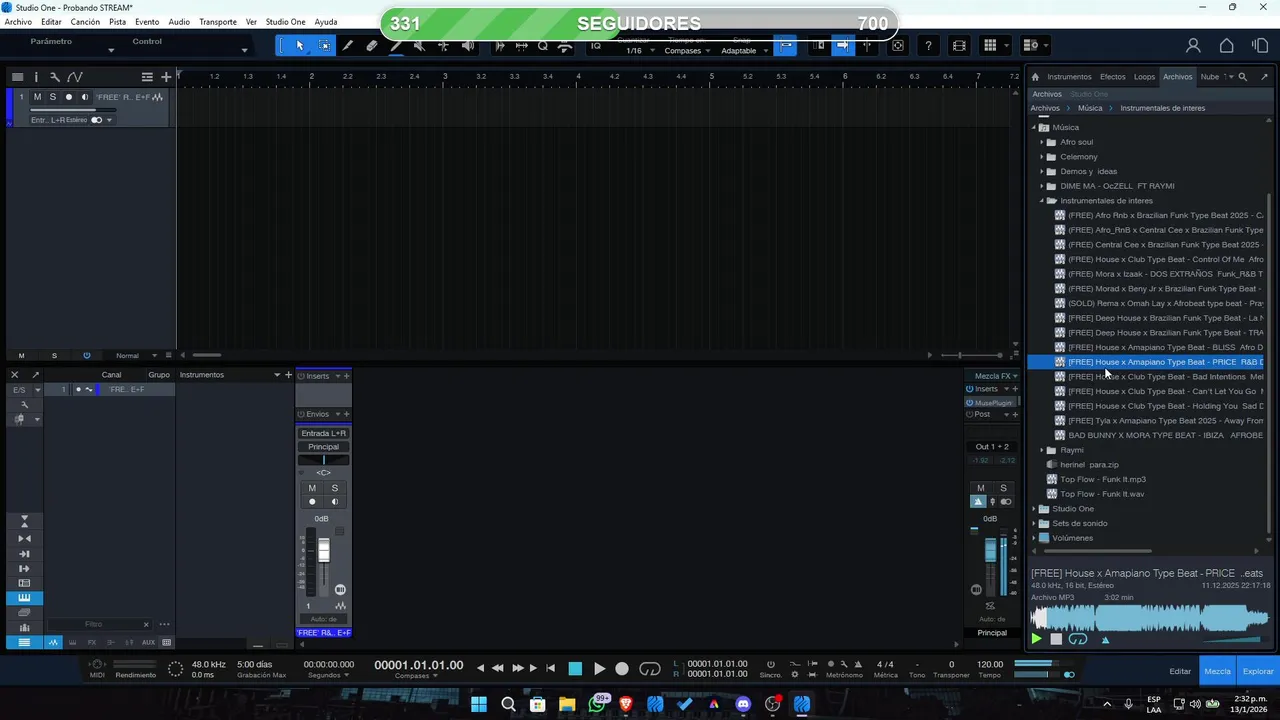Switch to the Loops browser tab
The width and height of the screenshot is (1280, 720).
(x=1144, y=77)
